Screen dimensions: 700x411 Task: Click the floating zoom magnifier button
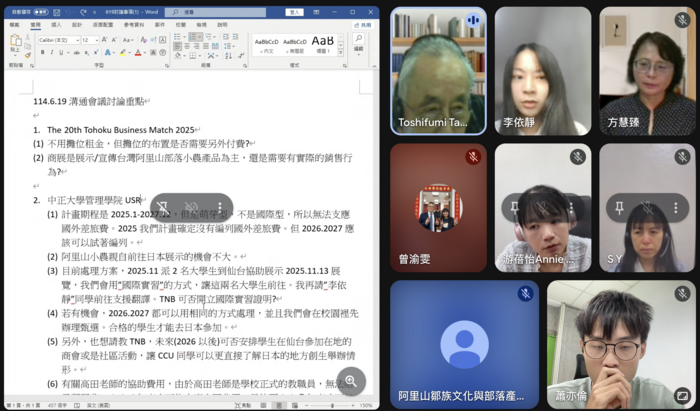(351, 382)
